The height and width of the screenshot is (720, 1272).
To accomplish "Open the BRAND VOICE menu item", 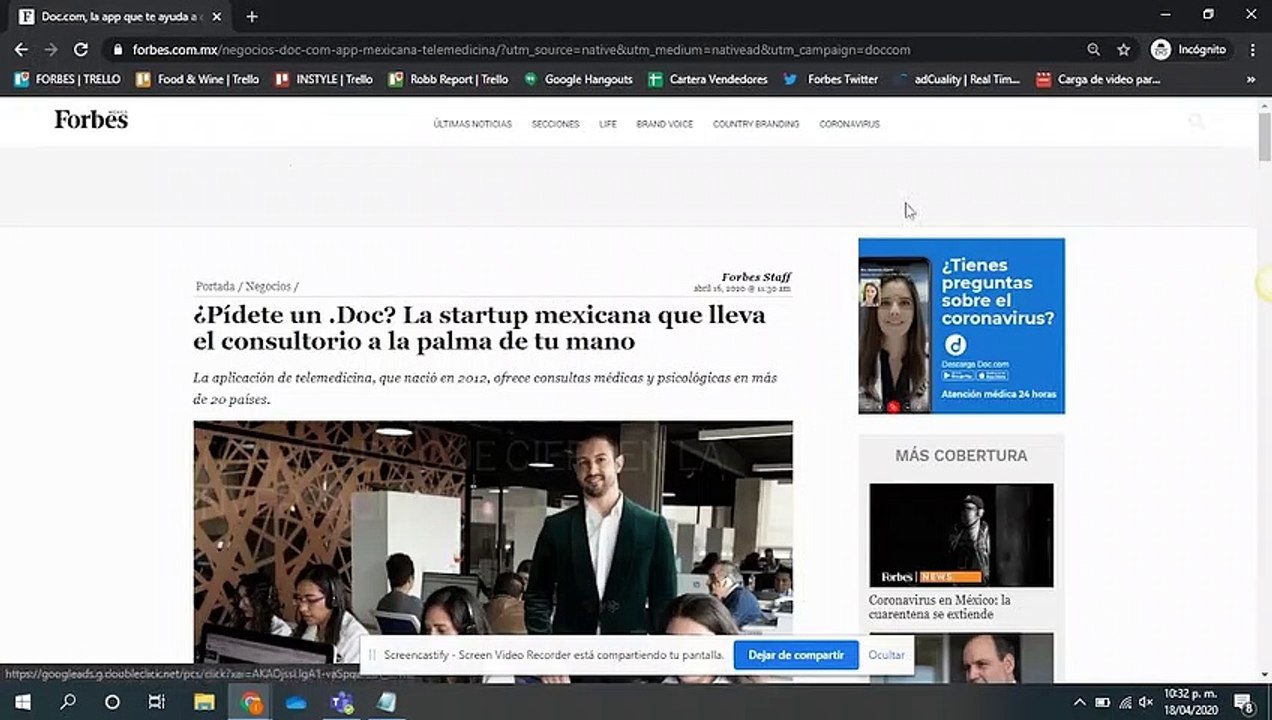I will pyautogui.click(x=664, y=124).
